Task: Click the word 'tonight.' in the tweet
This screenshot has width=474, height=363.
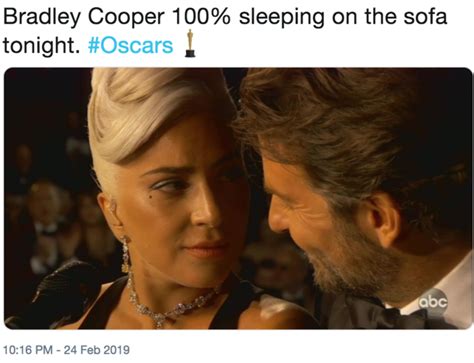Action: [x=41, y=46]
